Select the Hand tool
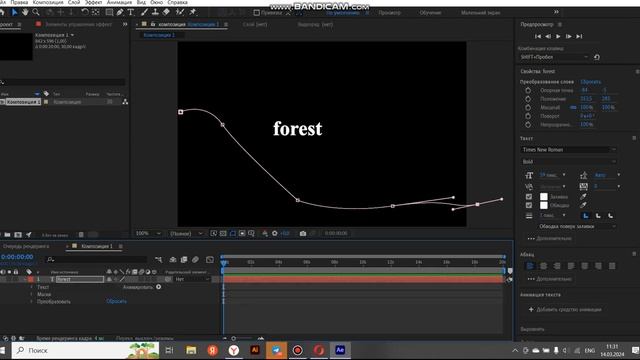 pyautogui.click(x=25, y=12)
